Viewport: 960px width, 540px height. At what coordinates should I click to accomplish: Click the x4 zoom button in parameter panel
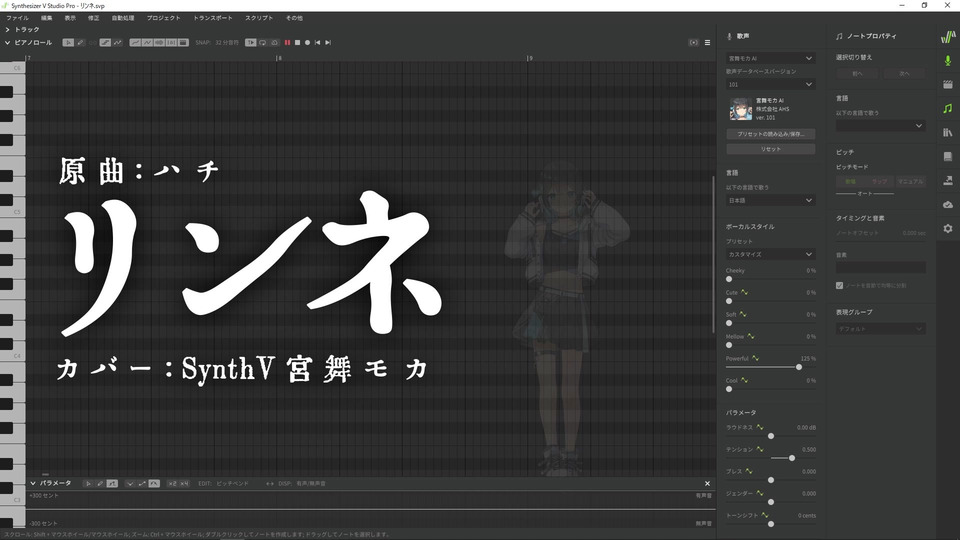pos(184,484)
